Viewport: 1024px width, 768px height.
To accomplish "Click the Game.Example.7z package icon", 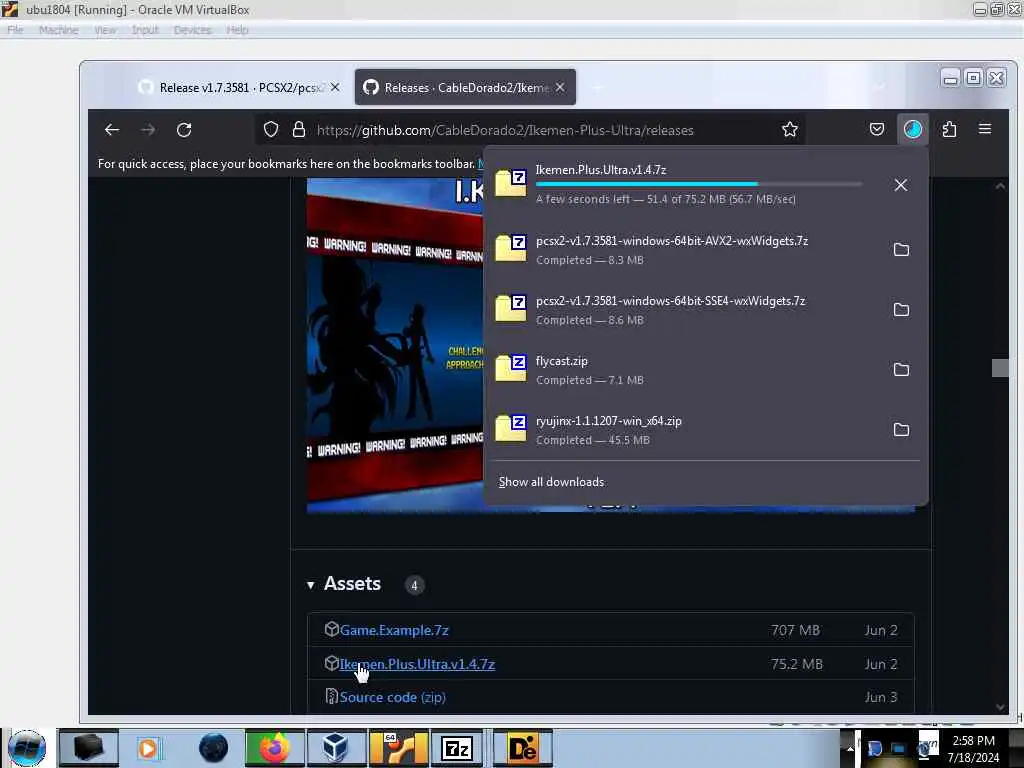I will (x=332, y=629).
